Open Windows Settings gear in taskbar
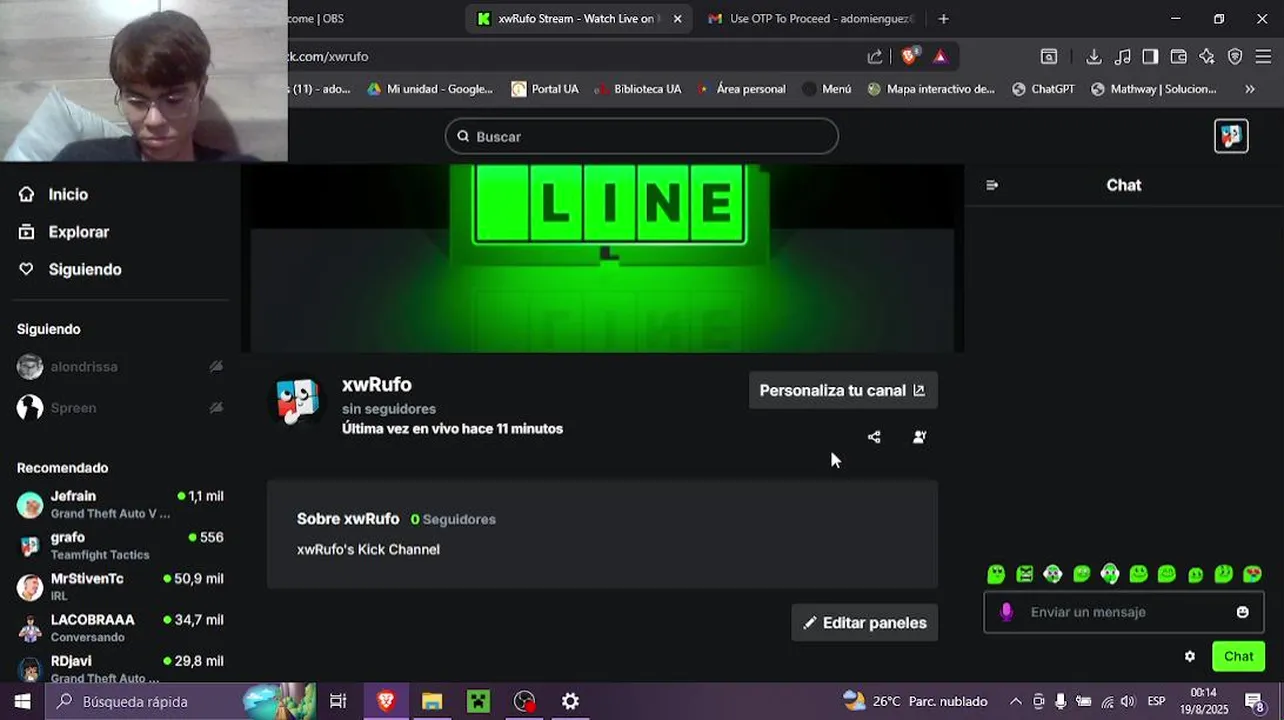 coord(570,701)
